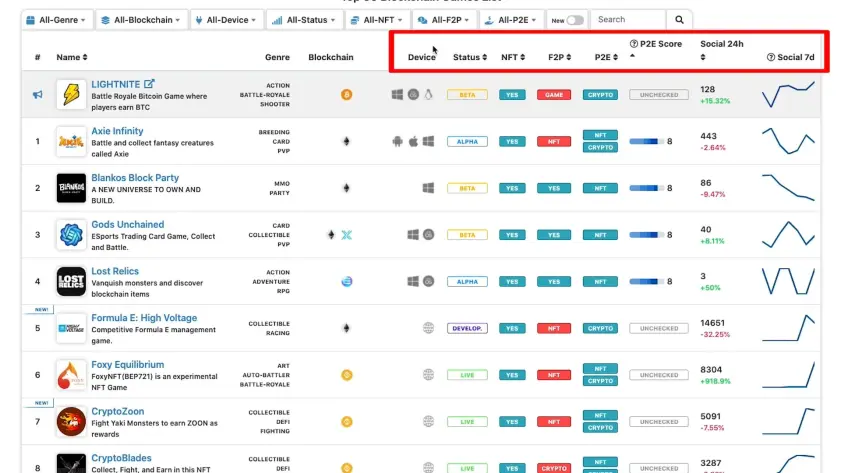Click the Gods Unchained logo thumbnail
The width and height of the screenshot is (841, 473).
click(71, 235)
